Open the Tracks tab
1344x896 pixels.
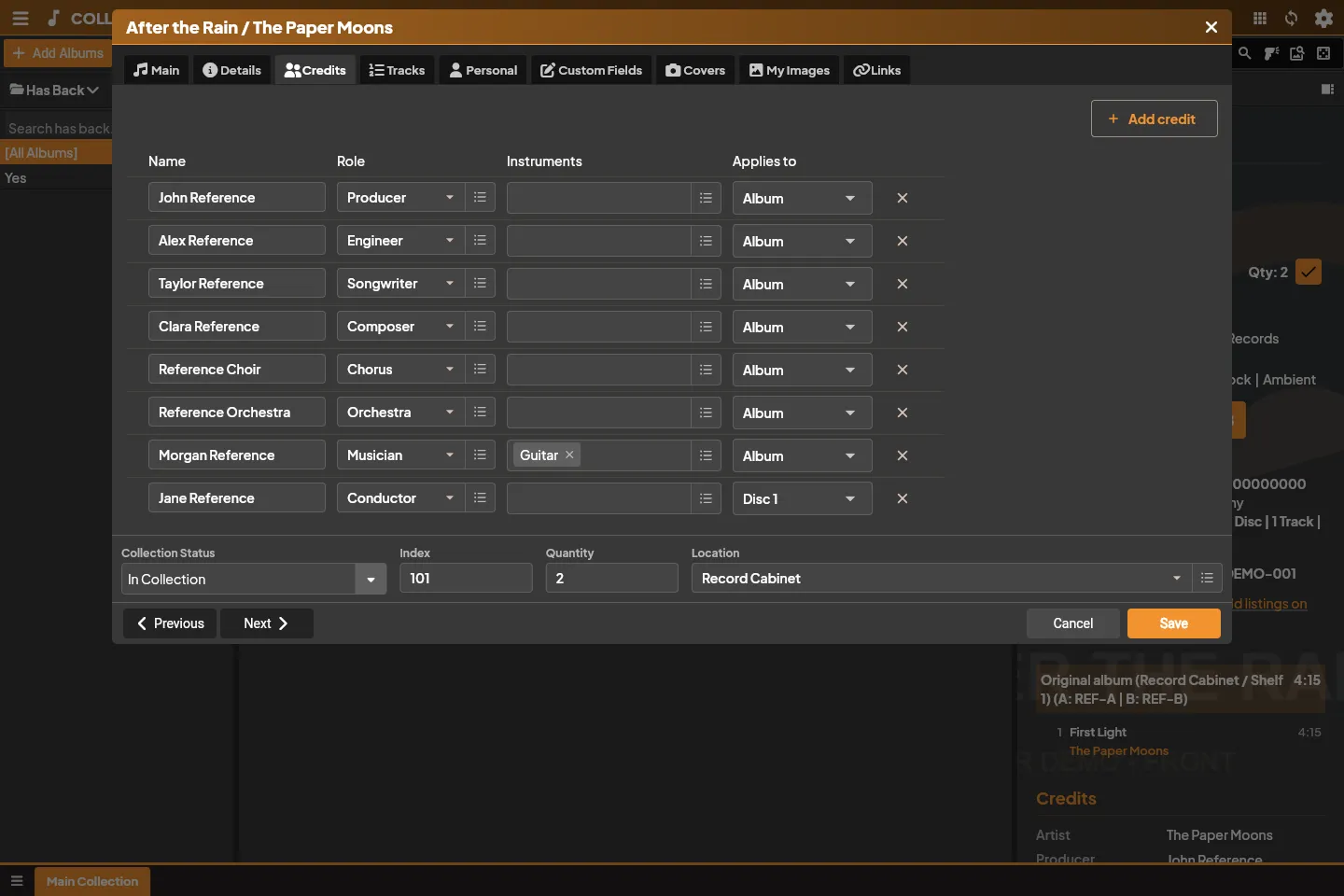pos(397,70)
